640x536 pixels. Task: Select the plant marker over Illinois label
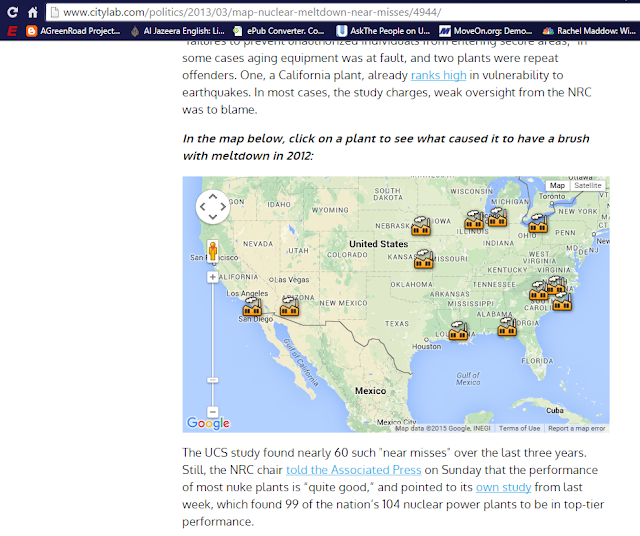point(473,220)
